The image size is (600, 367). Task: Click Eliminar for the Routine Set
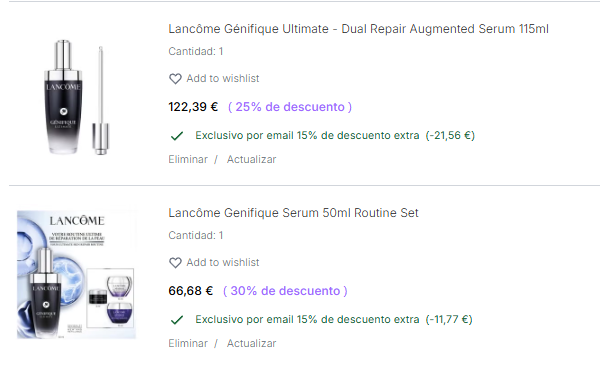point(188,343)
